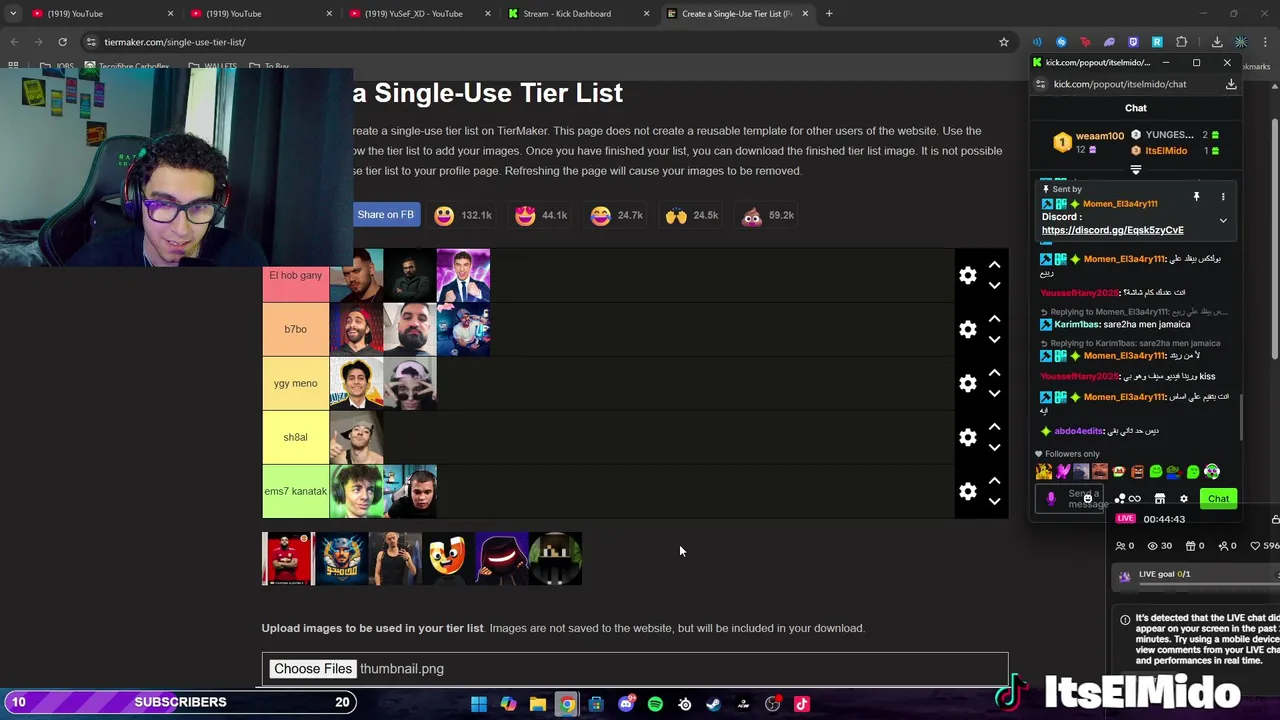Open Chrome downloads icon in toolbar
Screen dimensions: 1280x720
[x=1217, y=42]
